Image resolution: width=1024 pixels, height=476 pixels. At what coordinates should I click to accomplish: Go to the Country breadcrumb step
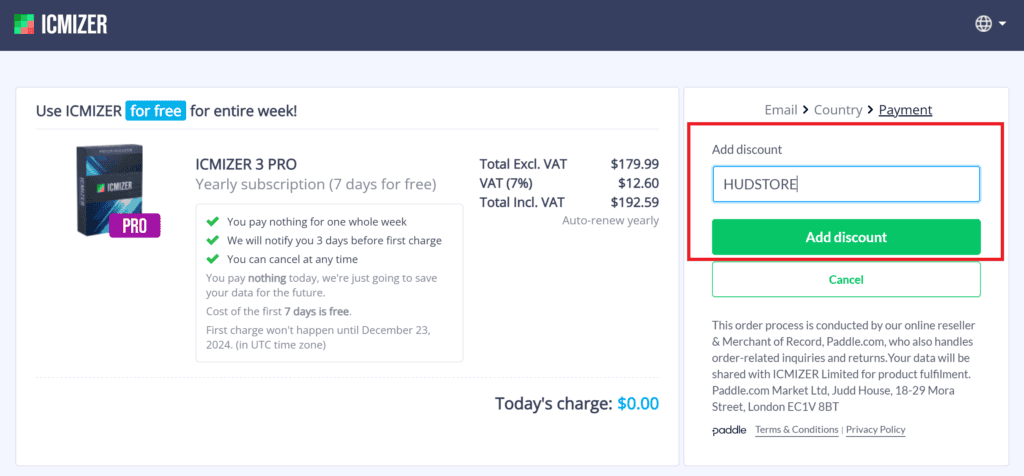point(837,110)
